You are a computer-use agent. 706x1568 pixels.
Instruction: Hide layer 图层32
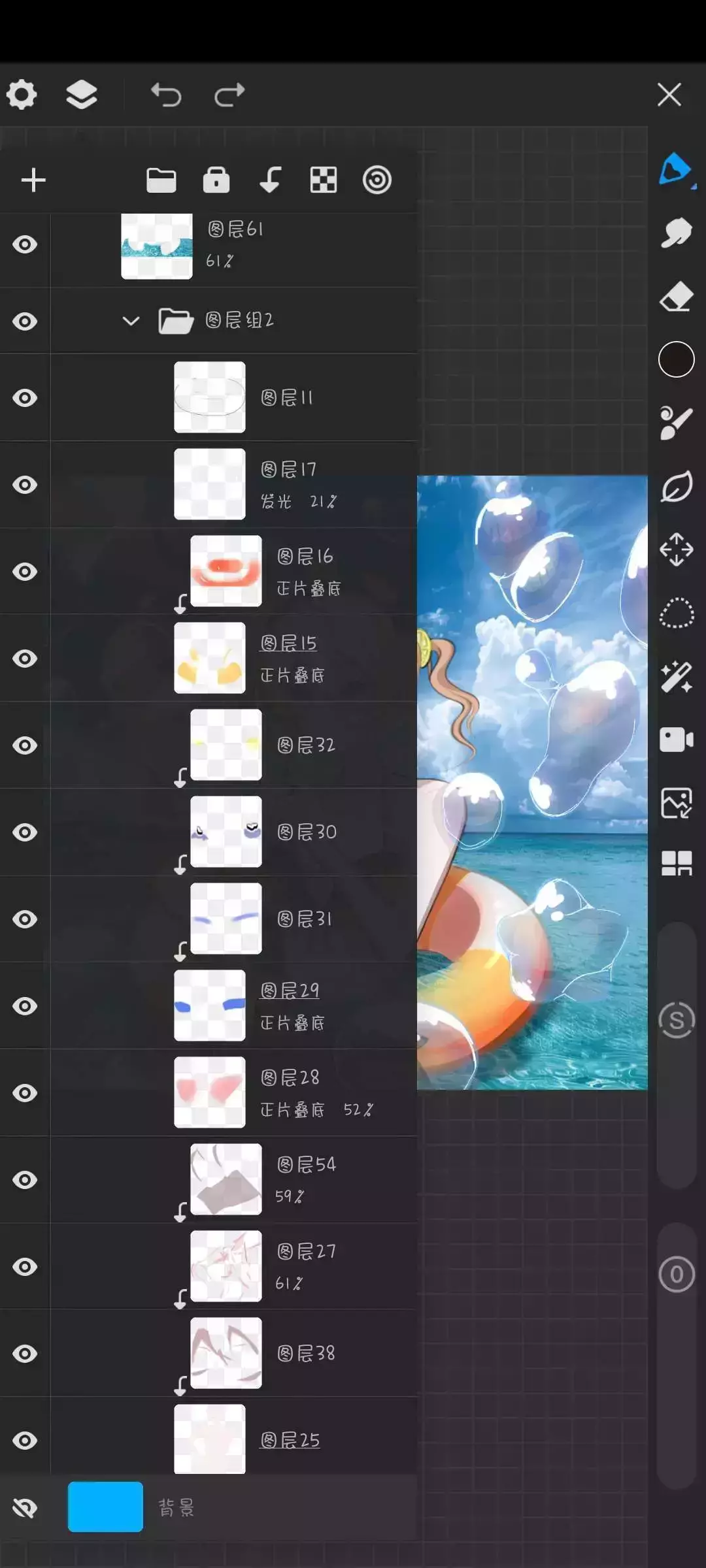25,745
